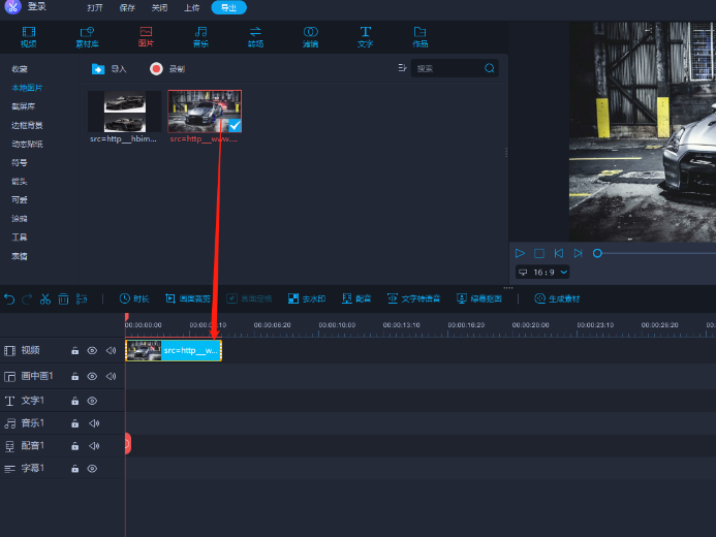Screen dimensions: 716x537
Task: Switch to the 图片 picture category
Action: pyautogui.click(x=146, y=37)
